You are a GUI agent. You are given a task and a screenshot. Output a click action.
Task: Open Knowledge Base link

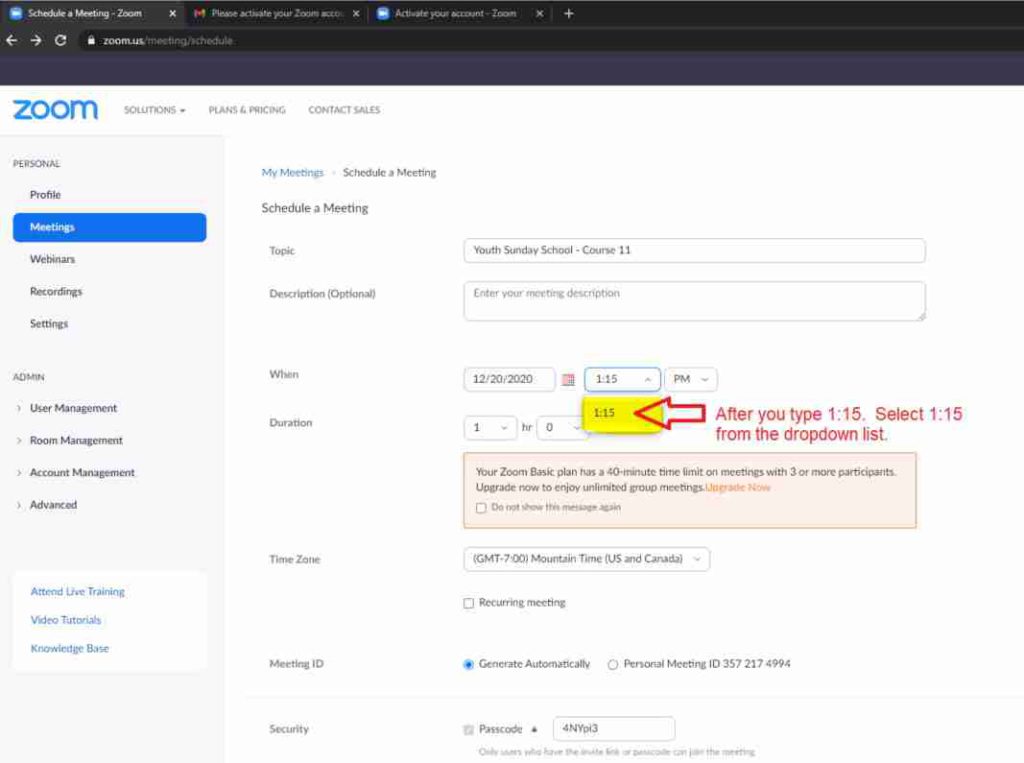(70, 648)
